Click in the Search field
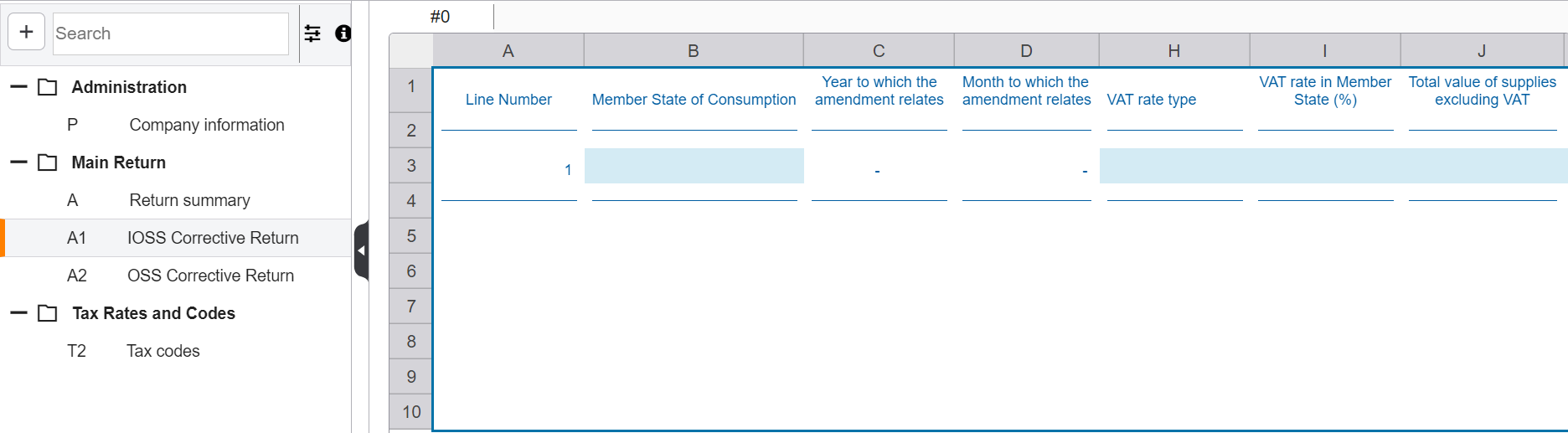This screenshot has height=433, width=1568. click(170, 34)
